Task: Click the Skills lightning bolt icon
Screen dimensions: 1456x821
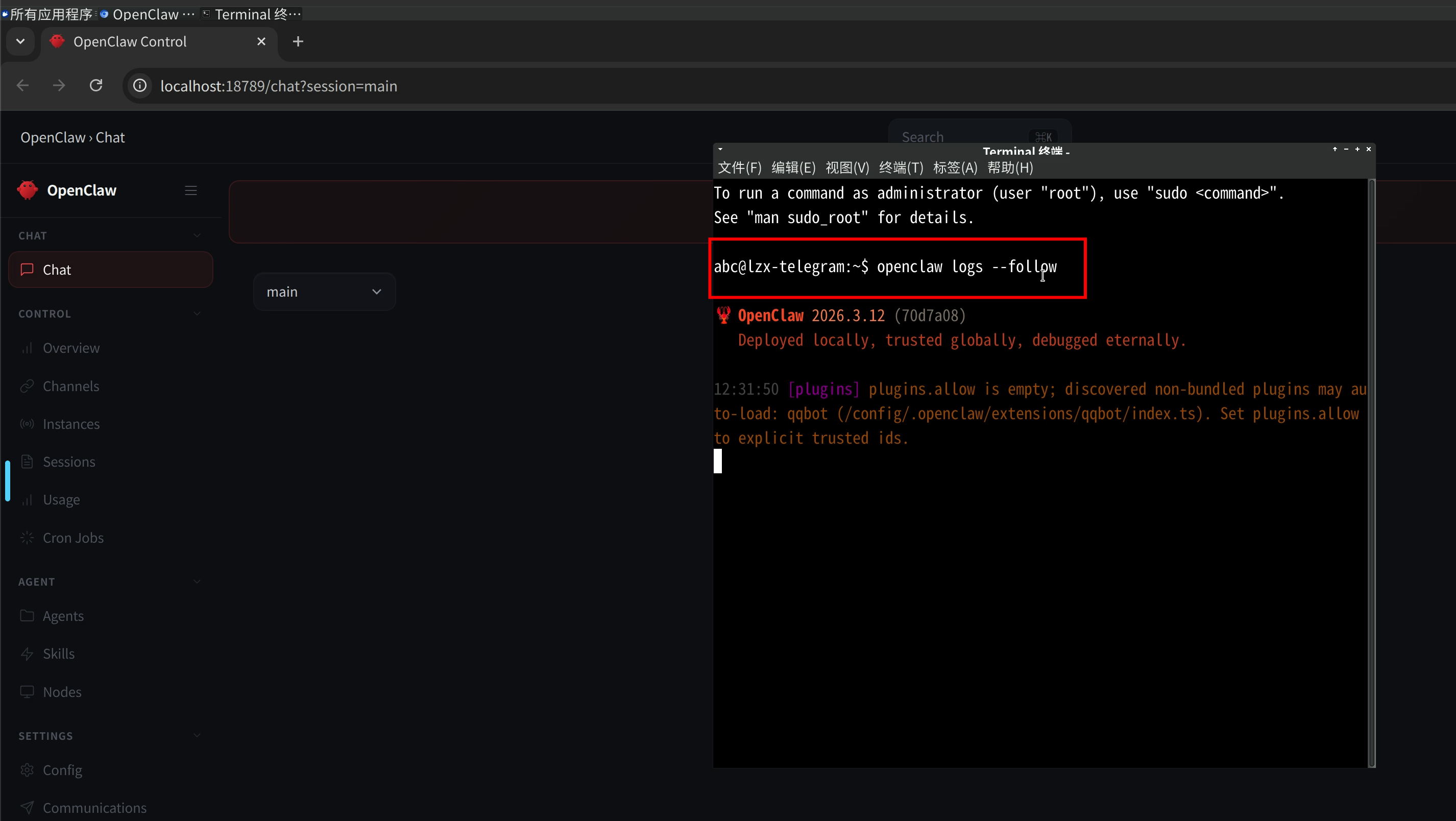Action: click(27, 654)
